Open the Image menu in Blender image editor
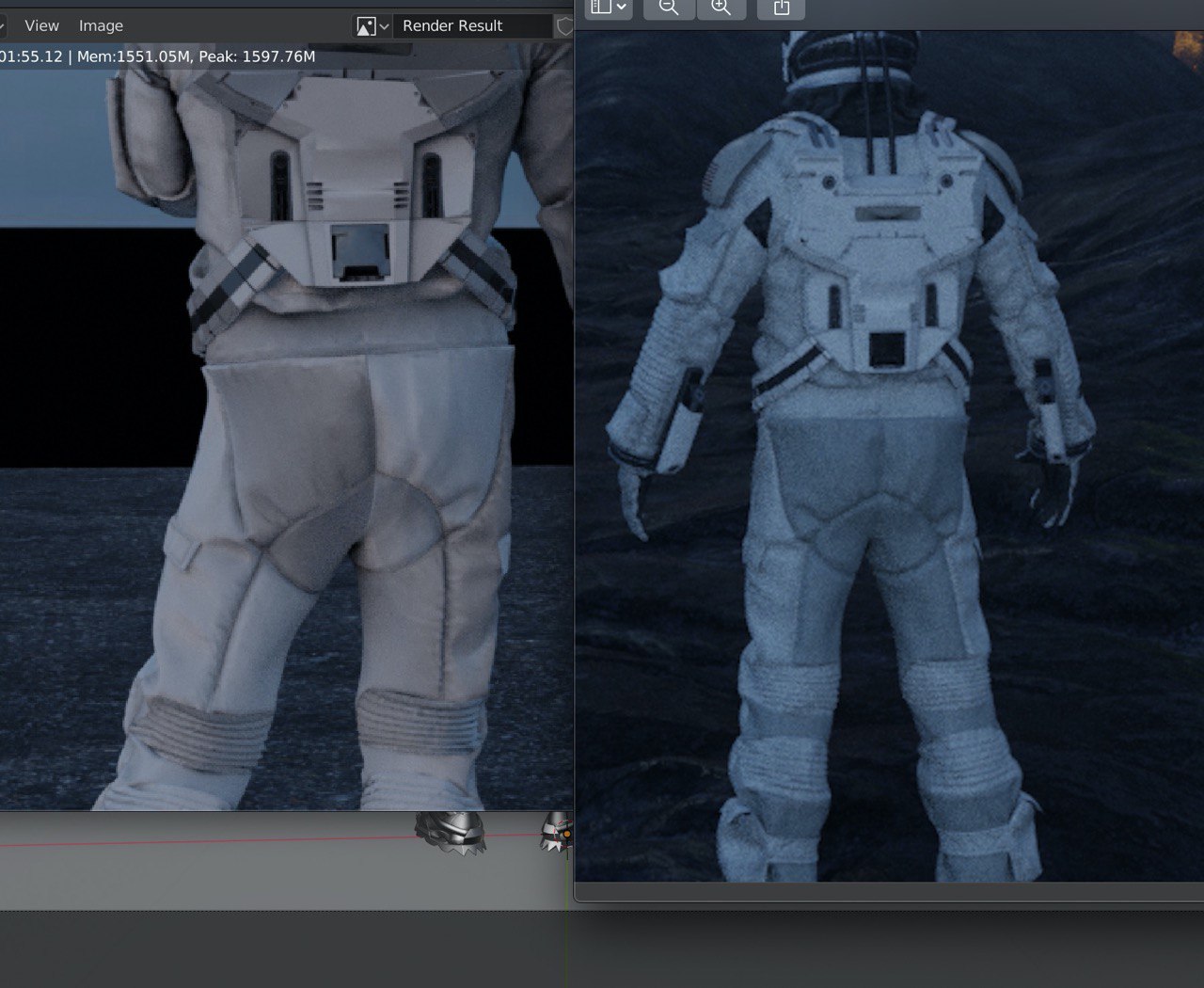This screenshot has width=1204, height=988. (101, 25)
